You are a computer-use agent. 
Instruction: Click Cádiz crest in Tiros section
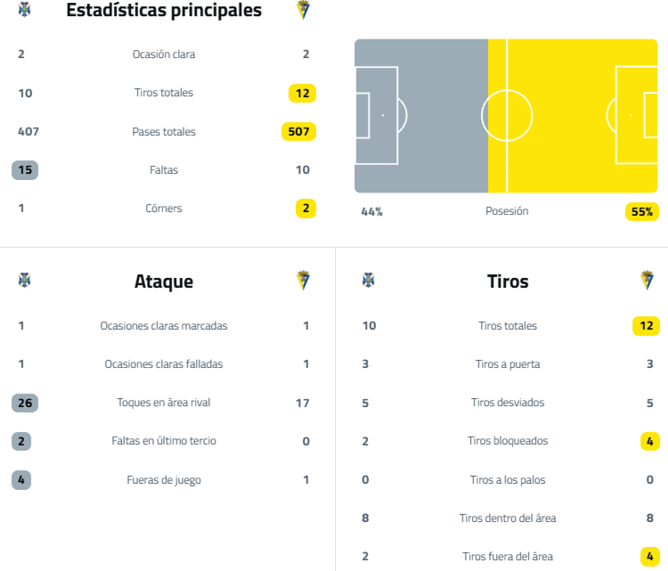647,280
